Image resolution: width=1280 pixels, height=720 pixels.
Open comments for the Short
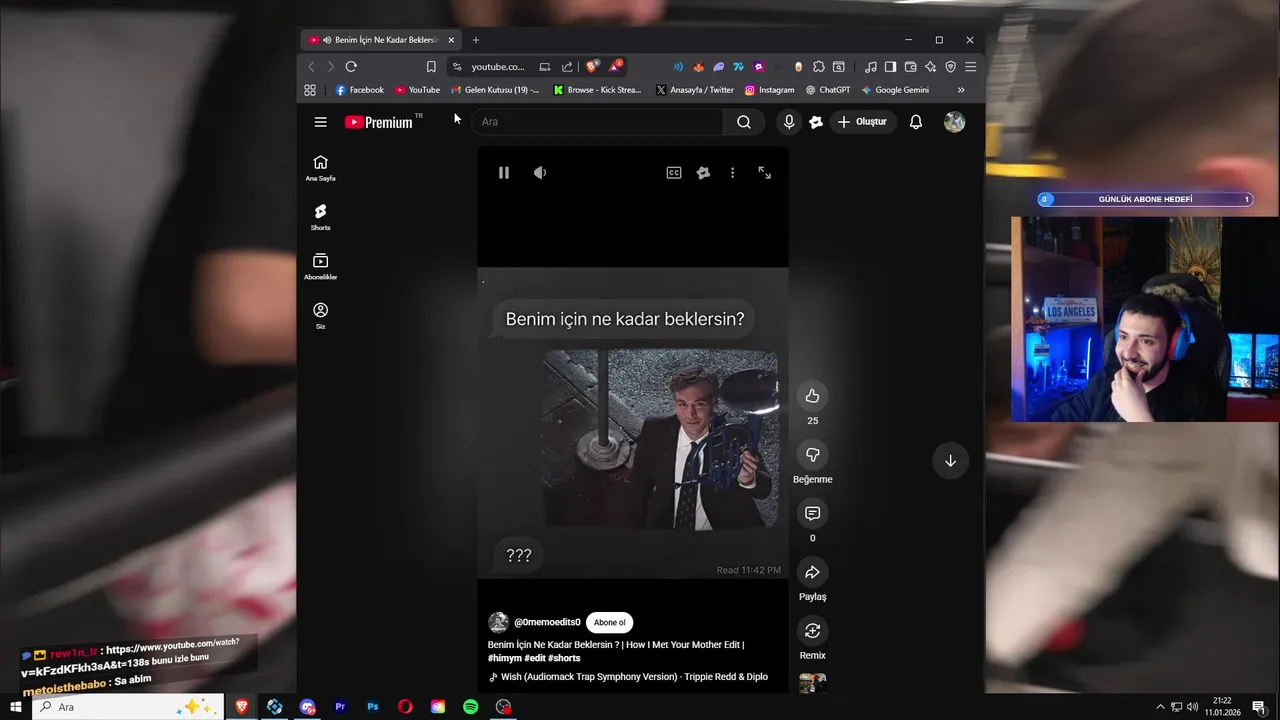click(812, 513)
